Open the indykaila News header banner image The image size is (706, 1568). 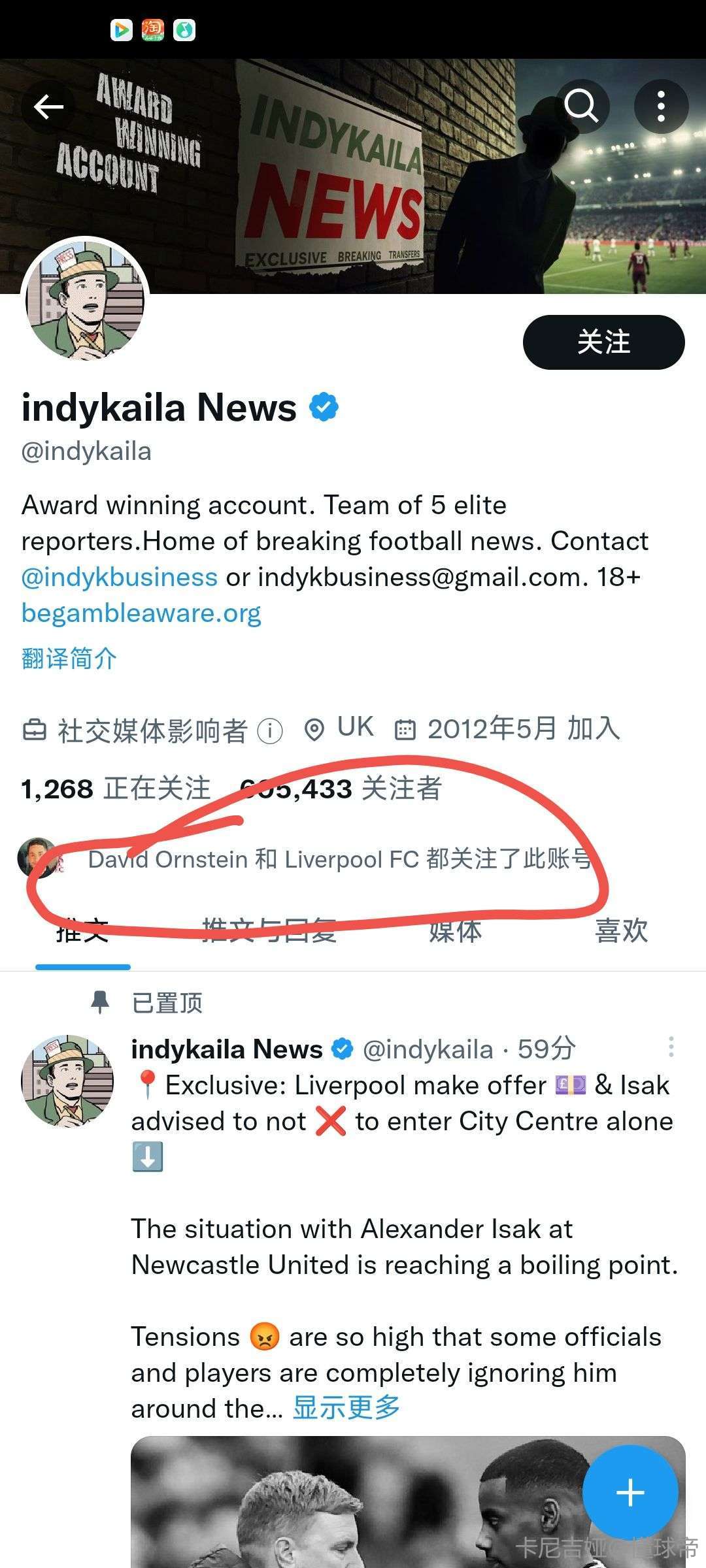tap(353, 176)
